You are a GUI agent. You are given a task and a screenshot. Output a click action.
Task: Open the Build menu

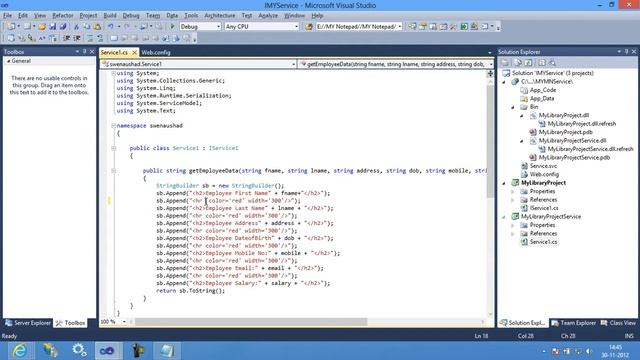[110, 16]
